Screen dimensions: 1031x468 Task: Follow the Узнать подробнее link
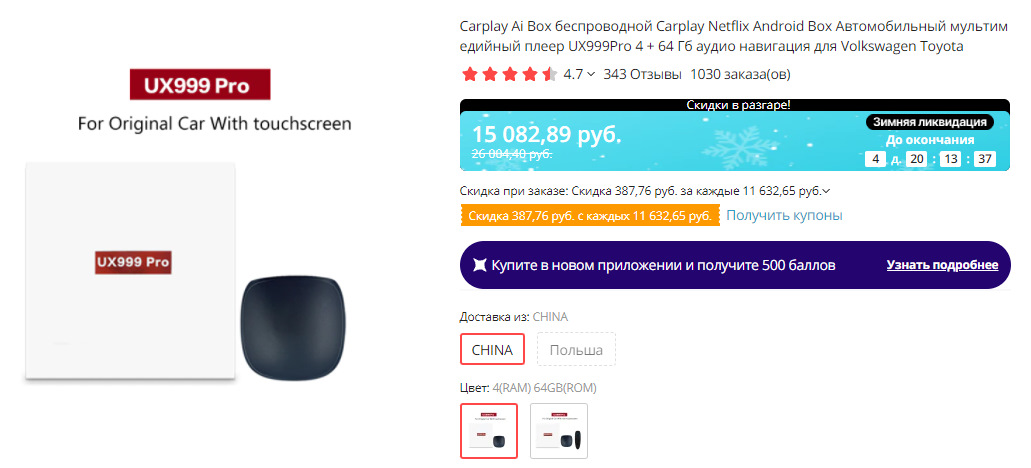point(942,265)
